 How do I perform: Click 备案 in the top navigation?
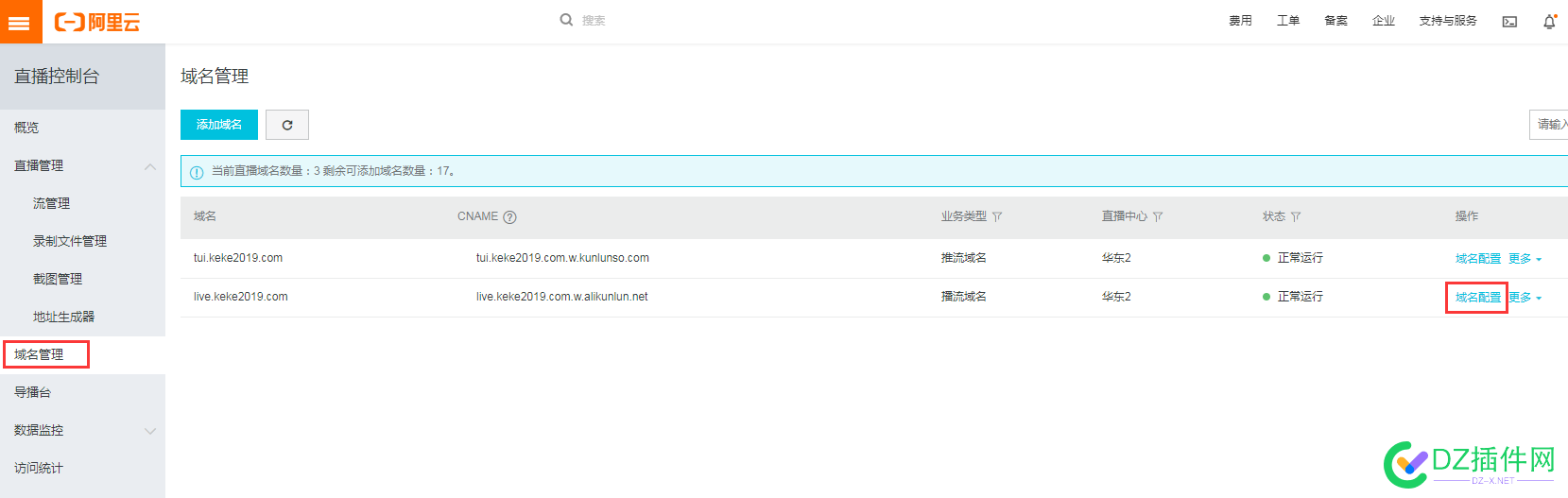(1335, 21)
